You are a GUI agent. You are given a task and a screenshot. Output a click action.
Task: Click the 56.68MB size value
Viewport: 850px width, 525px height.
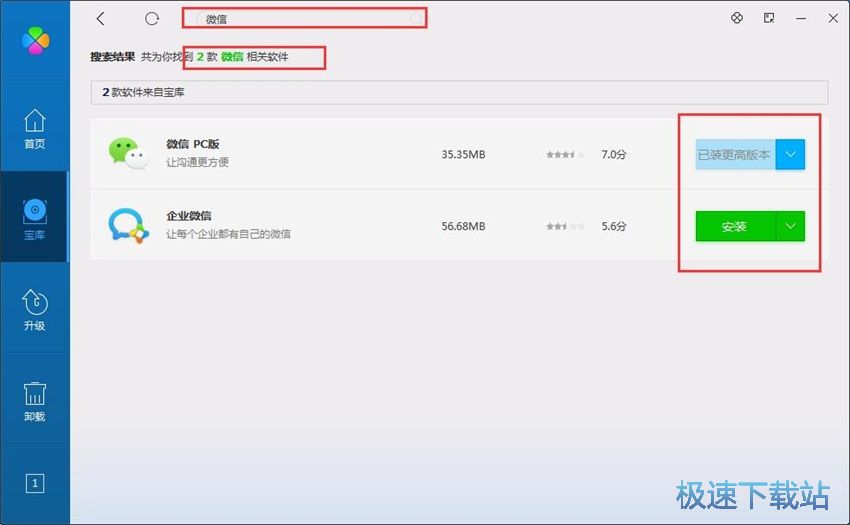(x=463, y=226)
